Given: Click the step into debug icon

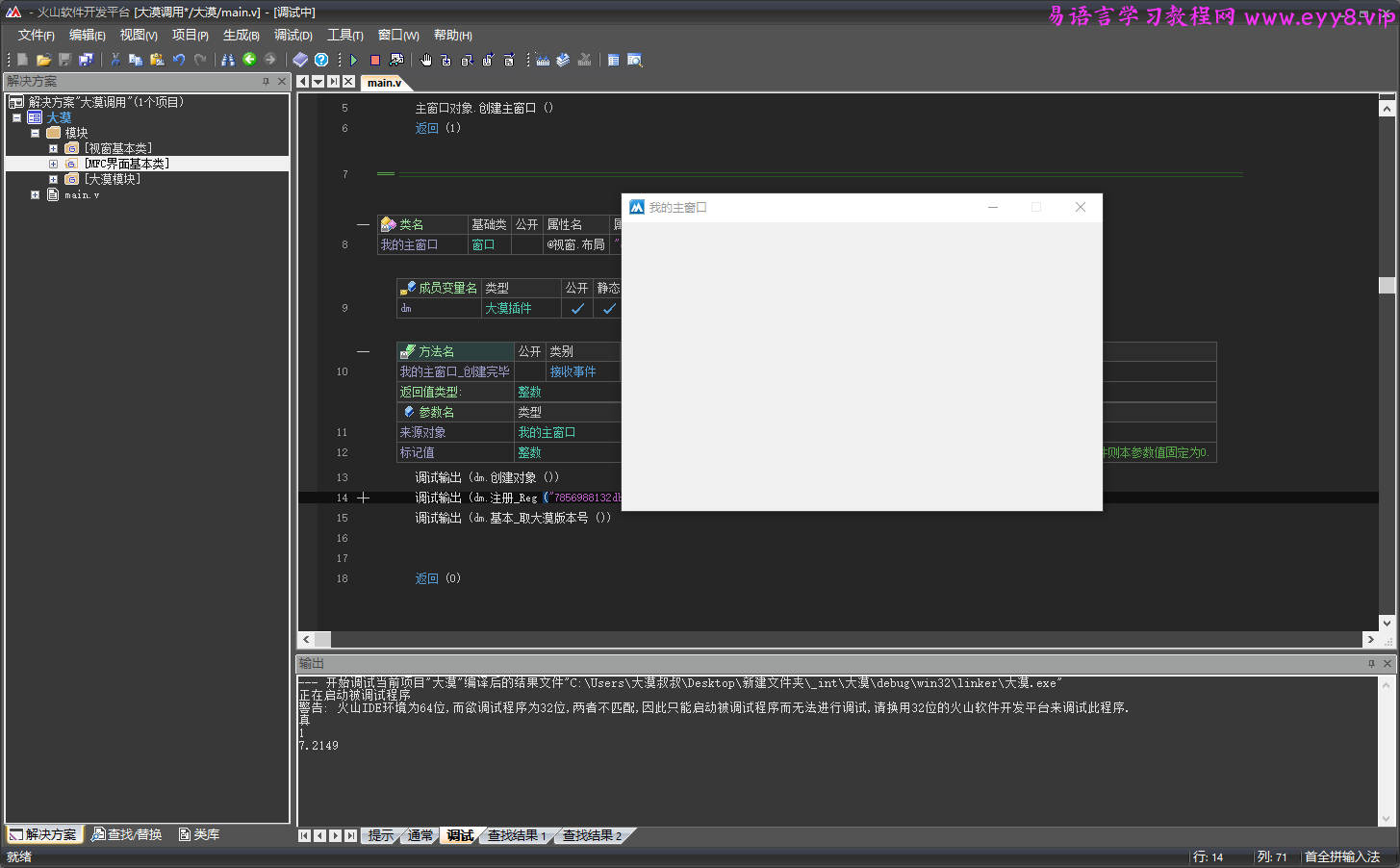Looking at the screenshot, I should [x=445, y=60].
